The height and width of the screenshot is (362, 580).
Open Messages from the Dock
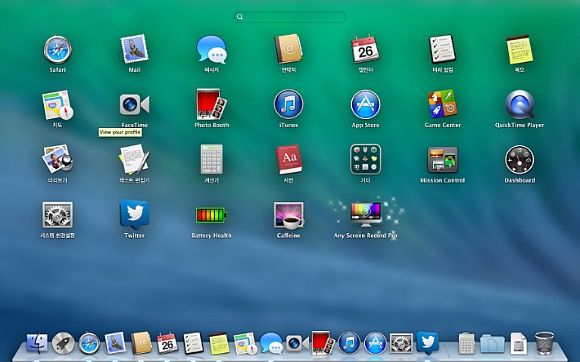click(x=271, y=344)
